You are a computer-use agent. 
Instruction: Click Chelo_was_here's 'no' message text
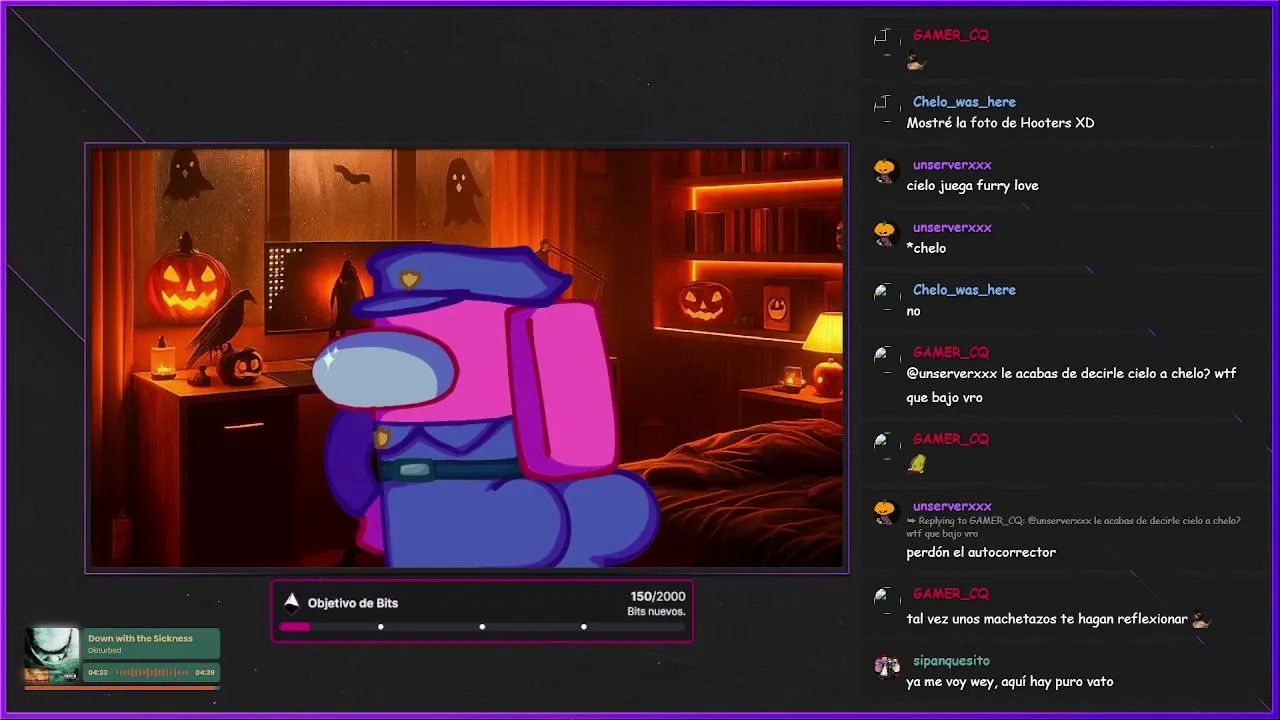coord(913,311)
